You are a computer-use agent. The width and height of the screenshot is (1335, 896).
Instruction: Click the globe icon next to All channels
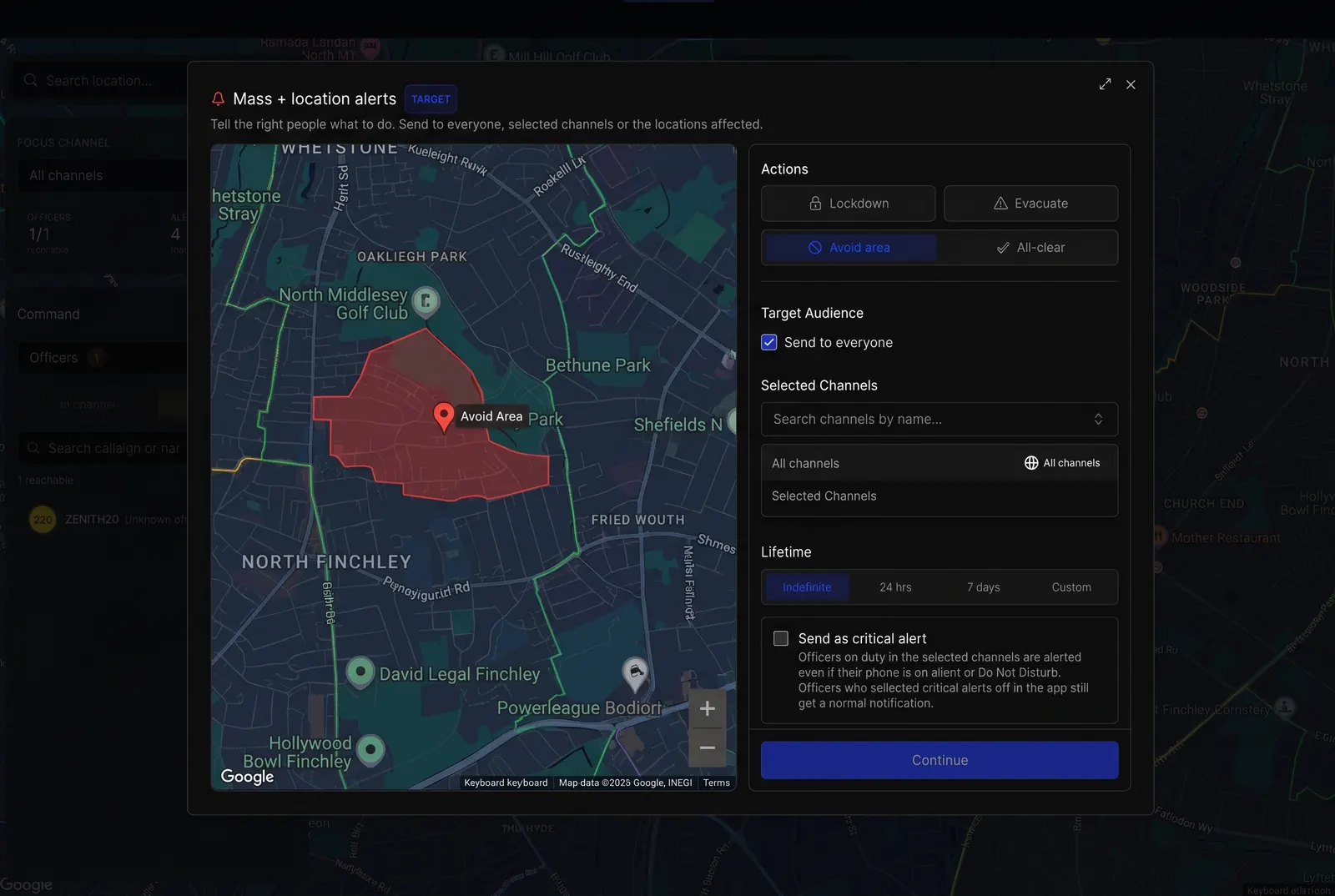[x=1031, y=463]
